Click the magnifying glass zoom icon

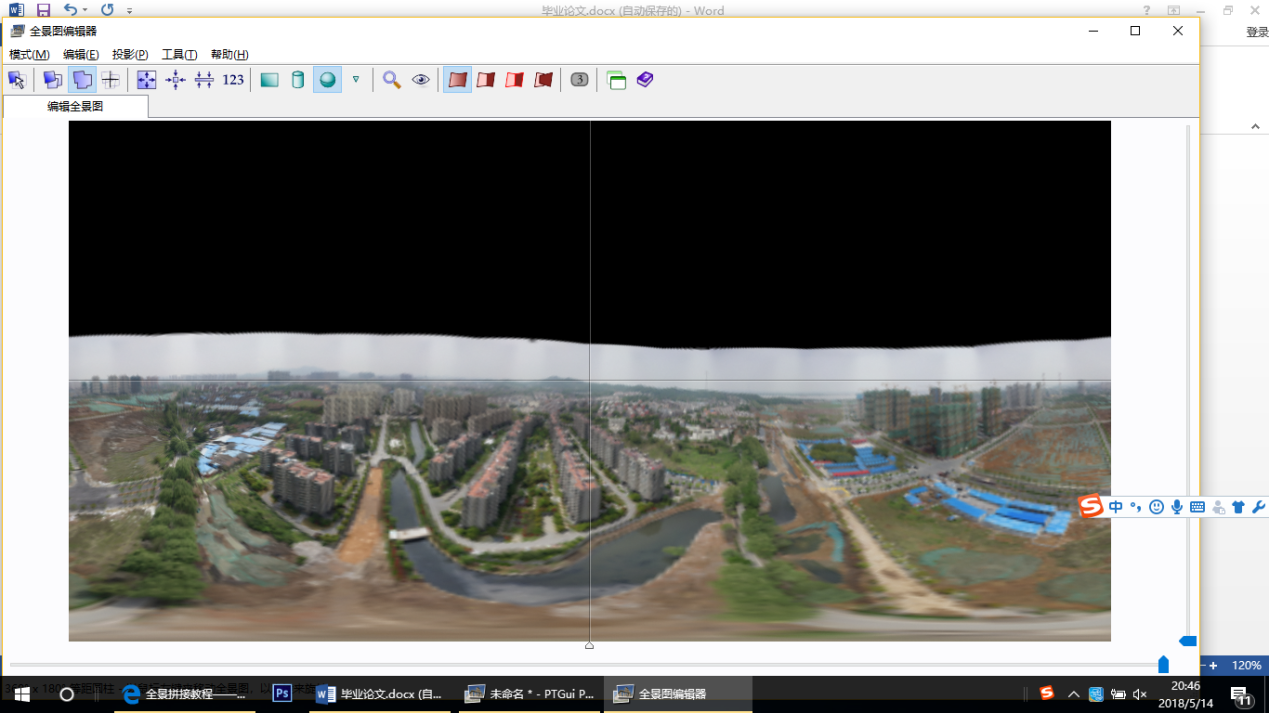(x=392, y=80)
